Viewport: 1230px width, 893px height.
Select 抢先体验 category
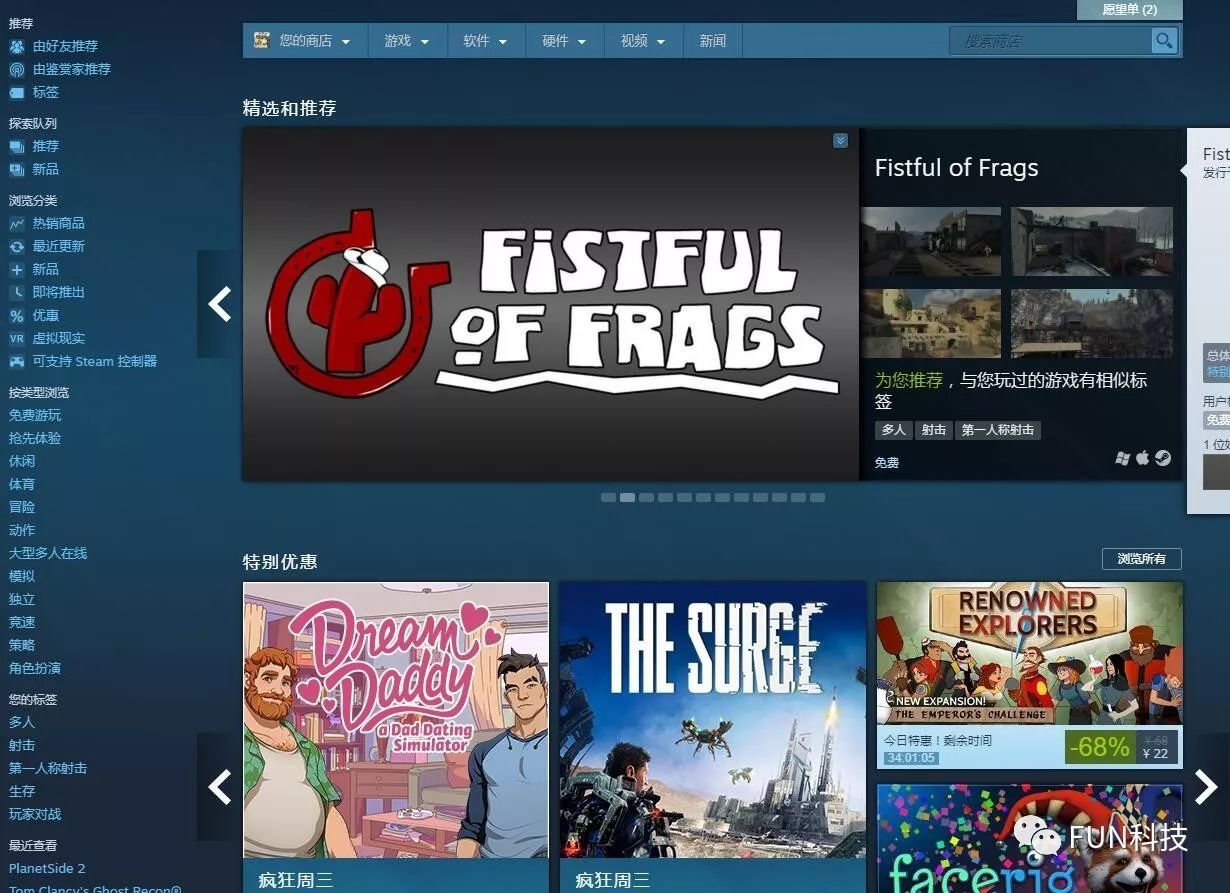coord(35,438)
